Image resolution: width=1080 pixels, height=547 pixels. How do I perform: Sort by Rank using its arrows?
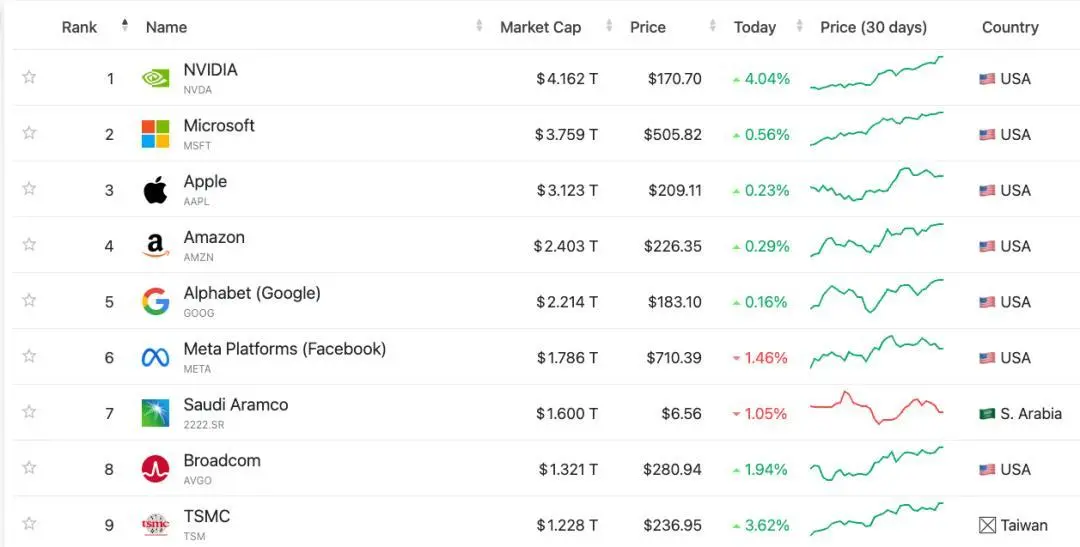[x=125, y=26]
